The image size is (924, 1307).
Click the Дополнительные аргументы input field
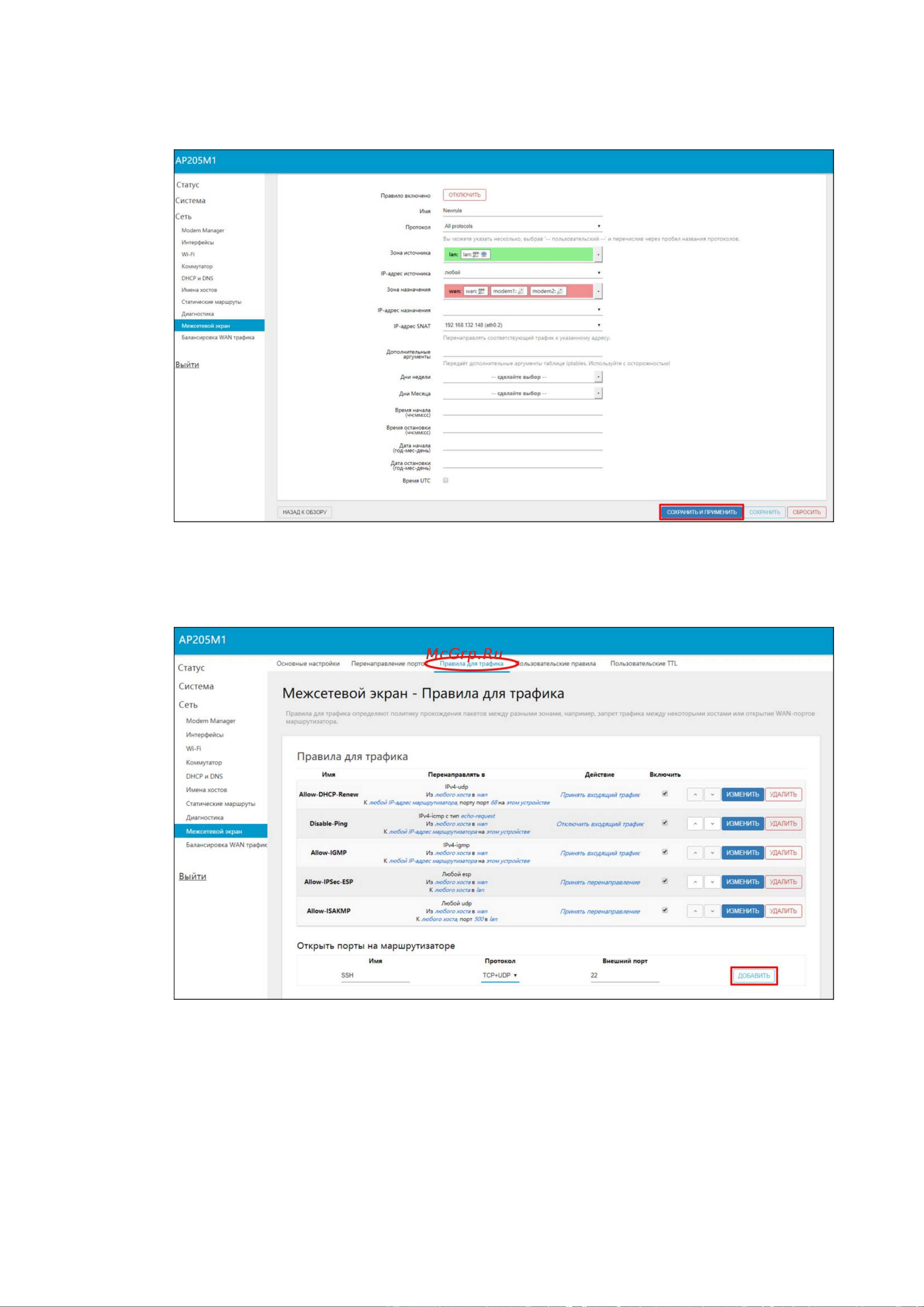point(523,352)
